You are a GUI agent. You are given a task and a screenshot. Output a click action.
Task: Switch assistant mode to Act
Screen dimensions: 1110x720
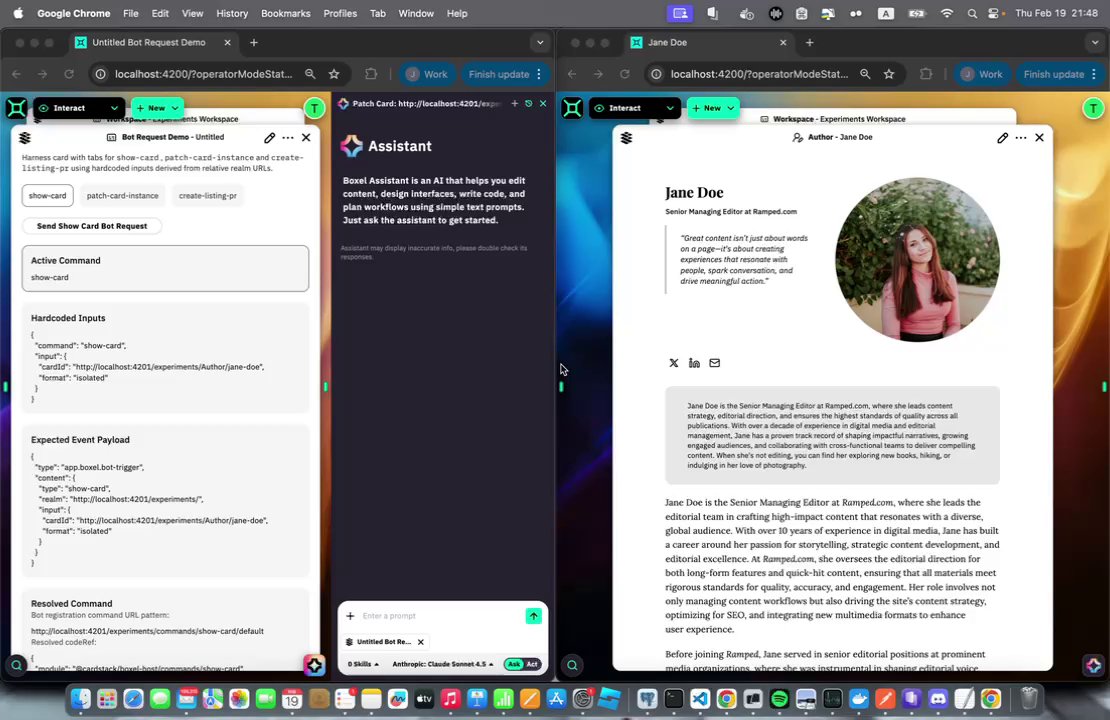coord(532,664)
